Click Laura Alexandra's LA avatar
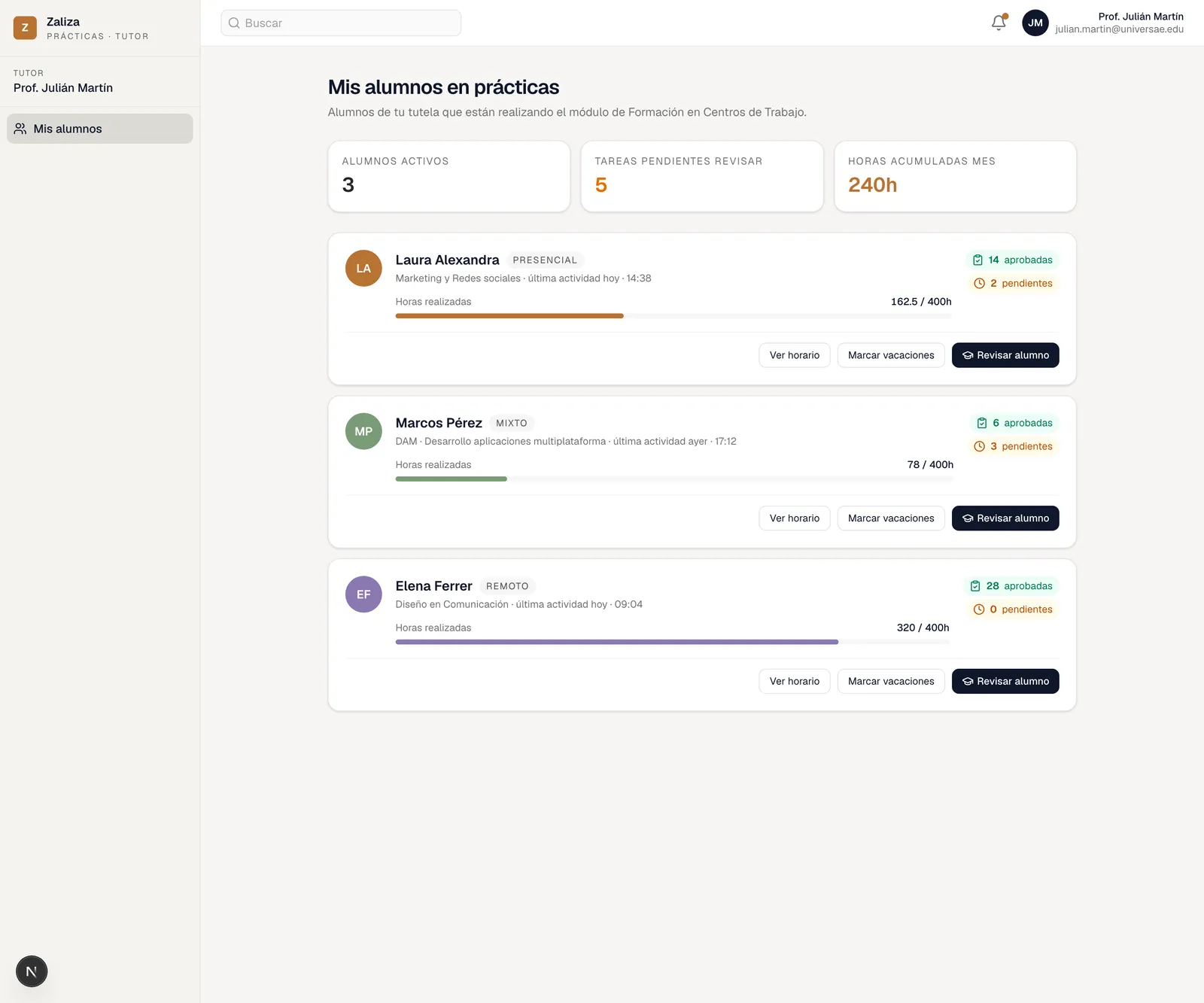This screenshot has height=1003, width=1204. coord(363,269)
